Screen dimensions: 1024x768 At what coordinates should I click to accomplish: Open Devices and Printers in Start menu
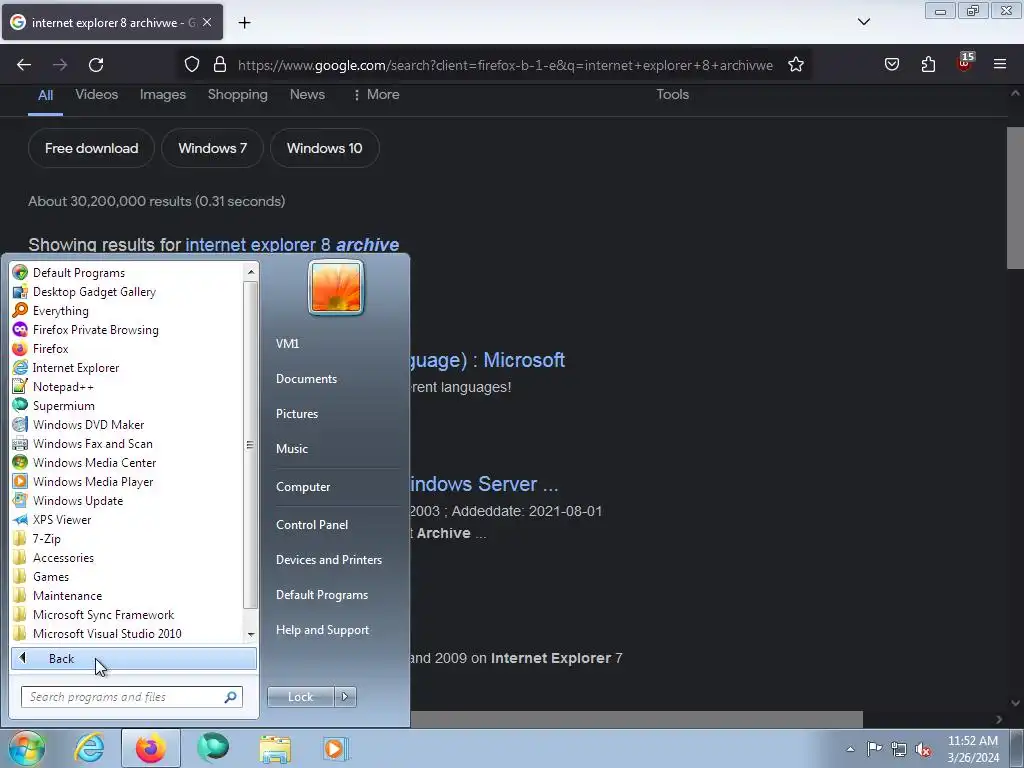328,560
